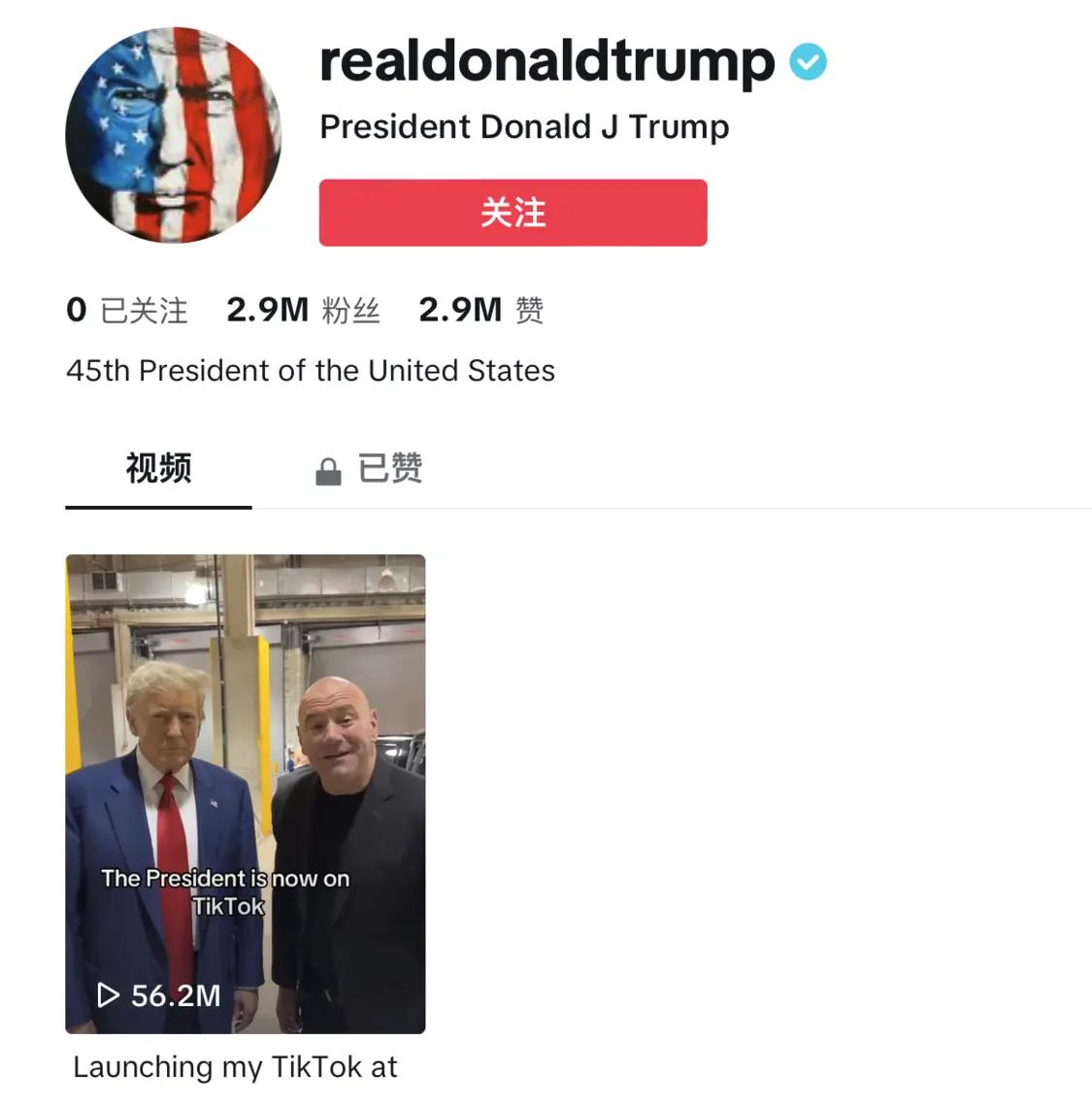Click the 粉丝 followers label
1092x1105 pixels.
[x=350, y=311]
